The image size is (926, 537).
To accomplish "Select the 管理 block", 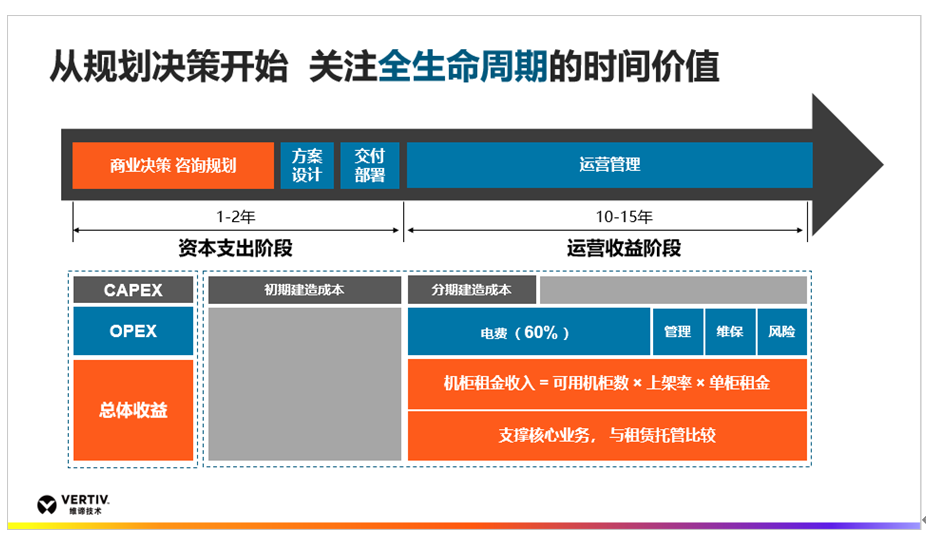I will 677,331.
